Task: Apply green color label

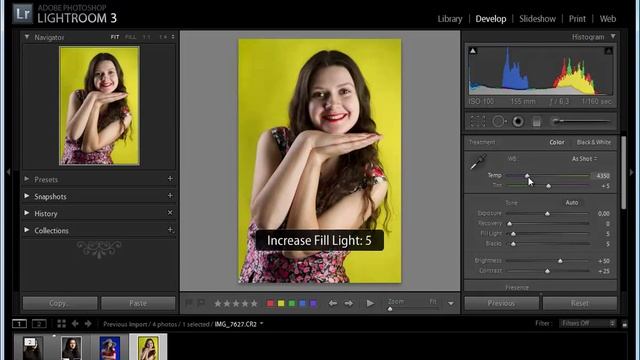Action: (x=292, y=303)
